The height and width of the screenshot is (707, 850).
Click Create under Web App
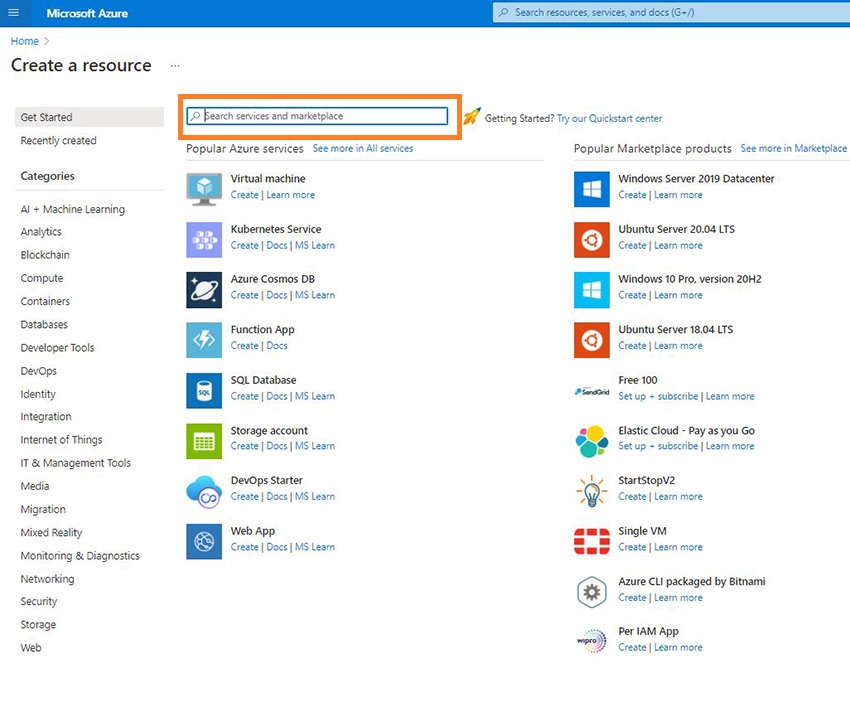[x=244, y=547]
